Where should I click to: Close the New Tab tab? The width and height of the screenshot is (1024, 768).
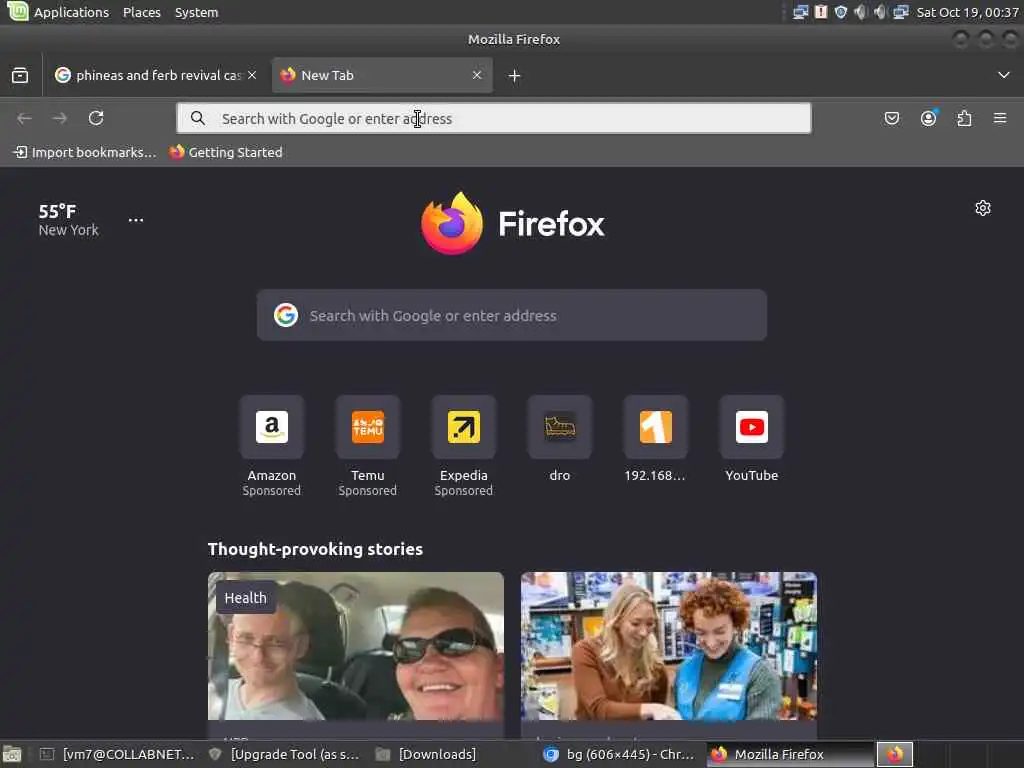pyautogui.click(x=477, y=75)
